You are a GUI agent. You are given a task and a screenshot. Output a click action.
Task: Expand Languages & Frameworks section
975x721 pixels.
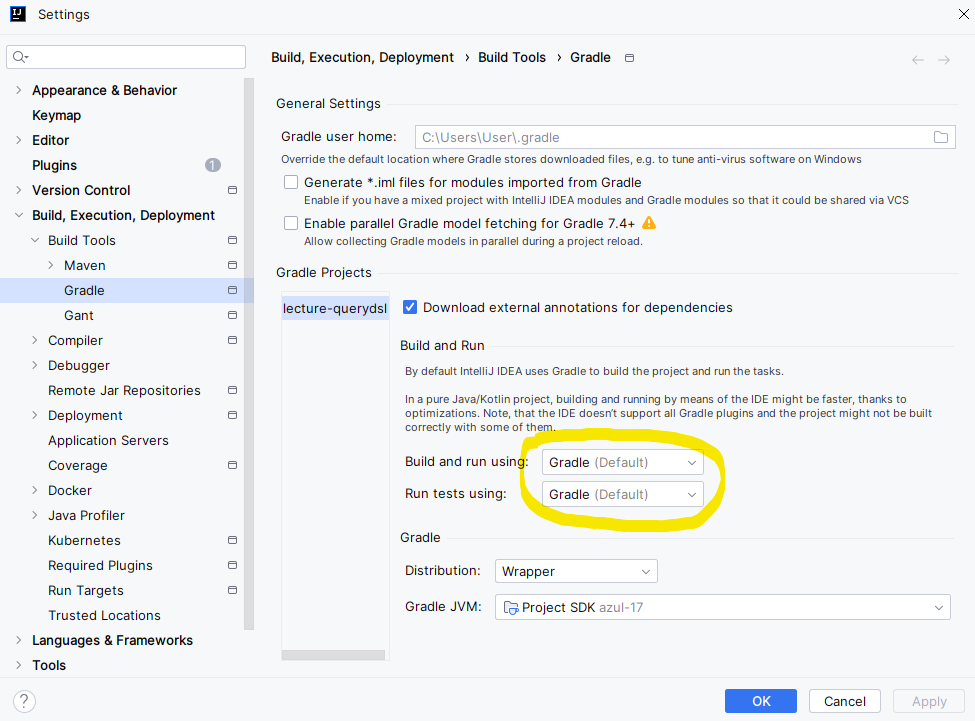(19, 640)
